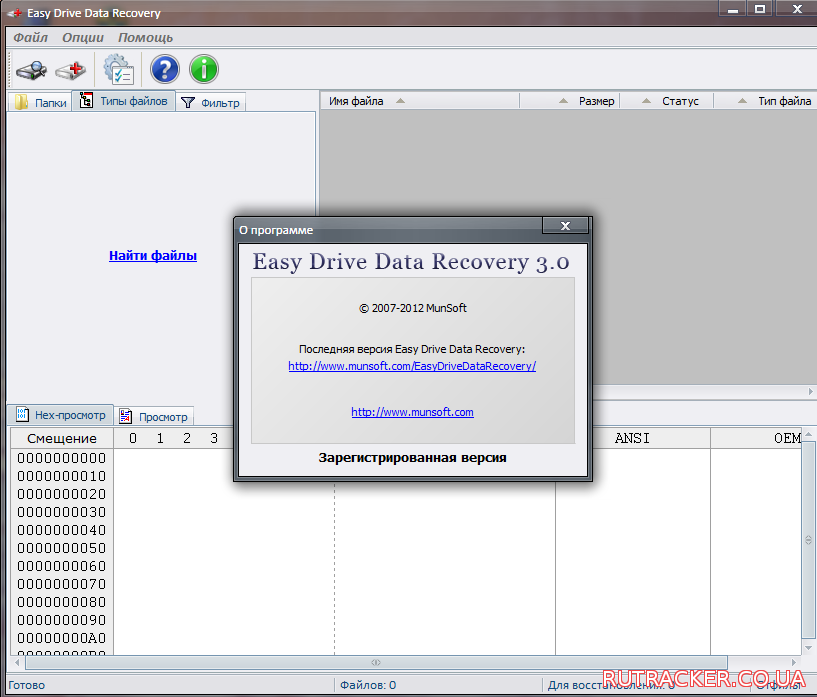Click the Найти файлы link
817x697 pixels.
point(153,256)
